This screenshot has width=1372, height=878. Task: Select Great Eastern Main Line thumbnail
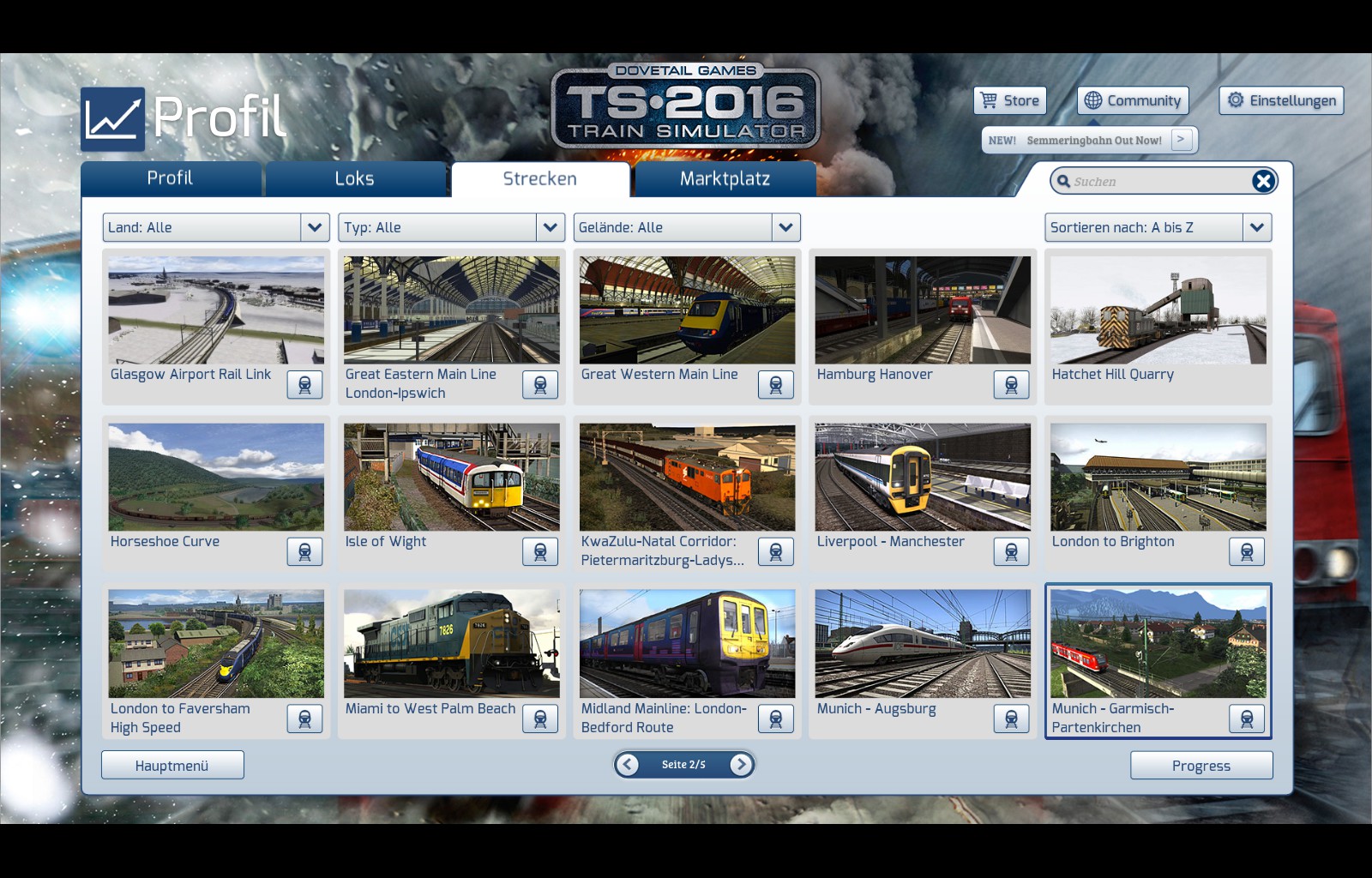click(452, 310)
